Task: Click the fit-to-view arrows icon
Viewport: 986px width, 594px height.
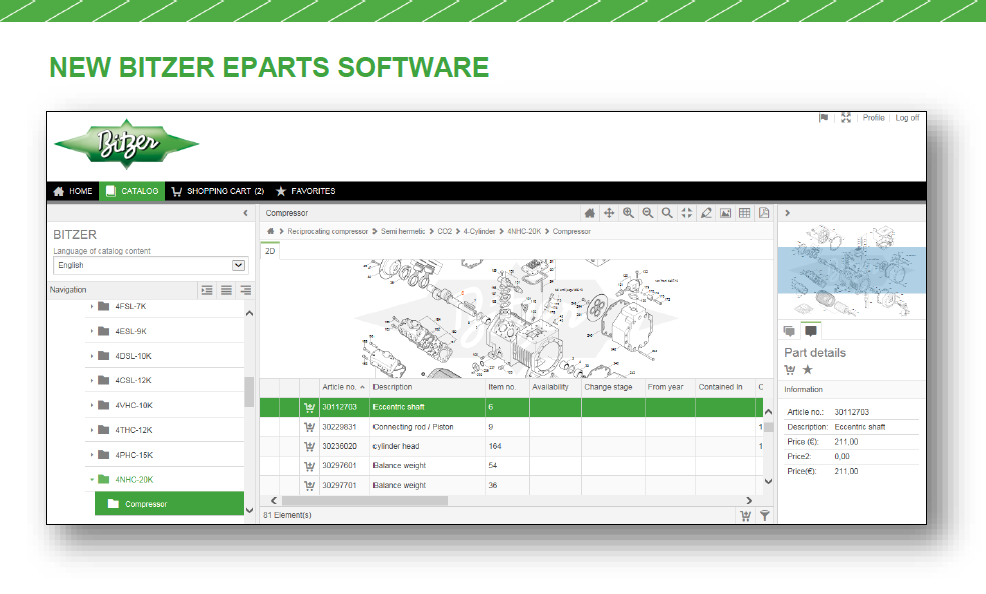Action: 687,213
